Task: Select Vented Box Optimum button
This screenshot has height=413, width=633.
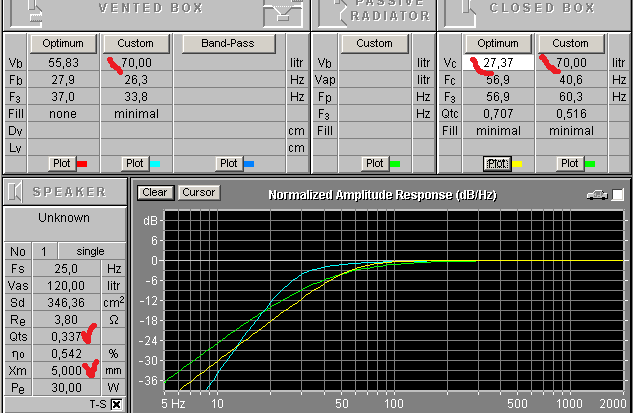Action: 63,43
